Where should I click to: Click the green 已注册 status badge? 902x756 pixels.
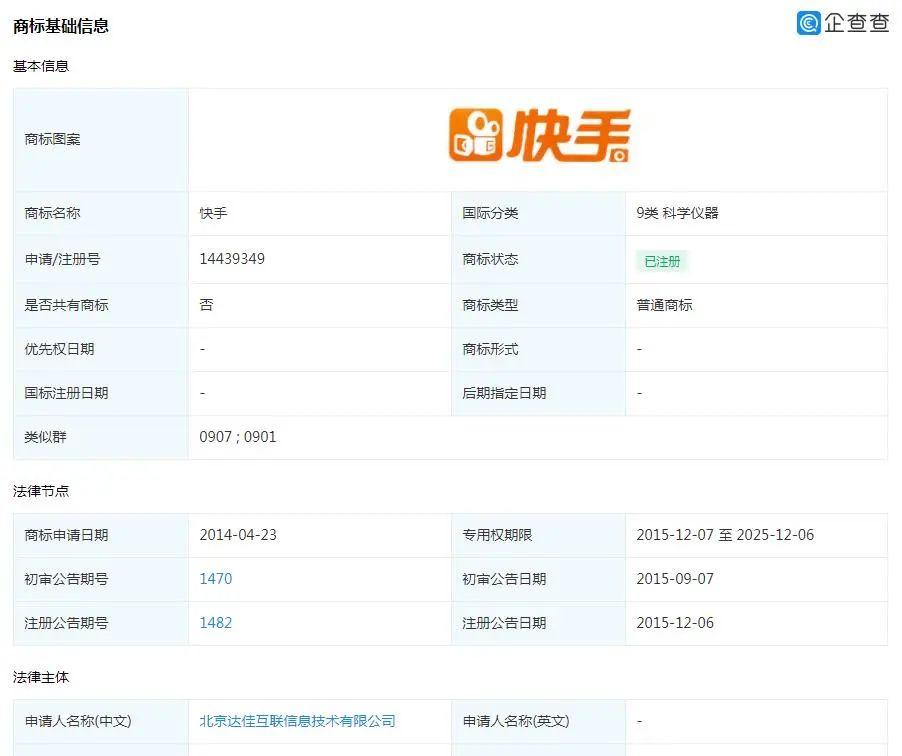662,260
